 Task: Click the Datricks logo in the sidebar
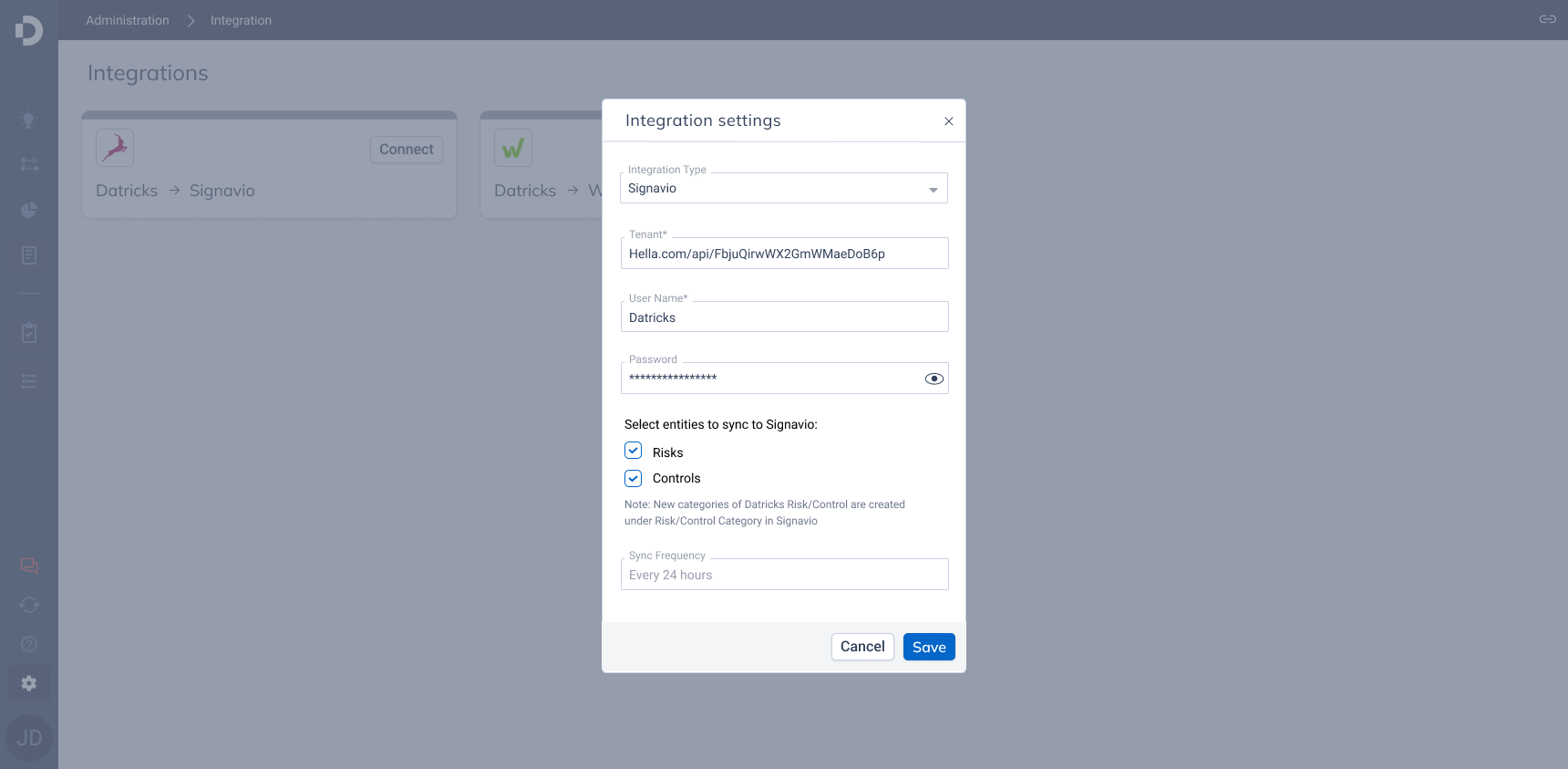click(x=29, y=30)
